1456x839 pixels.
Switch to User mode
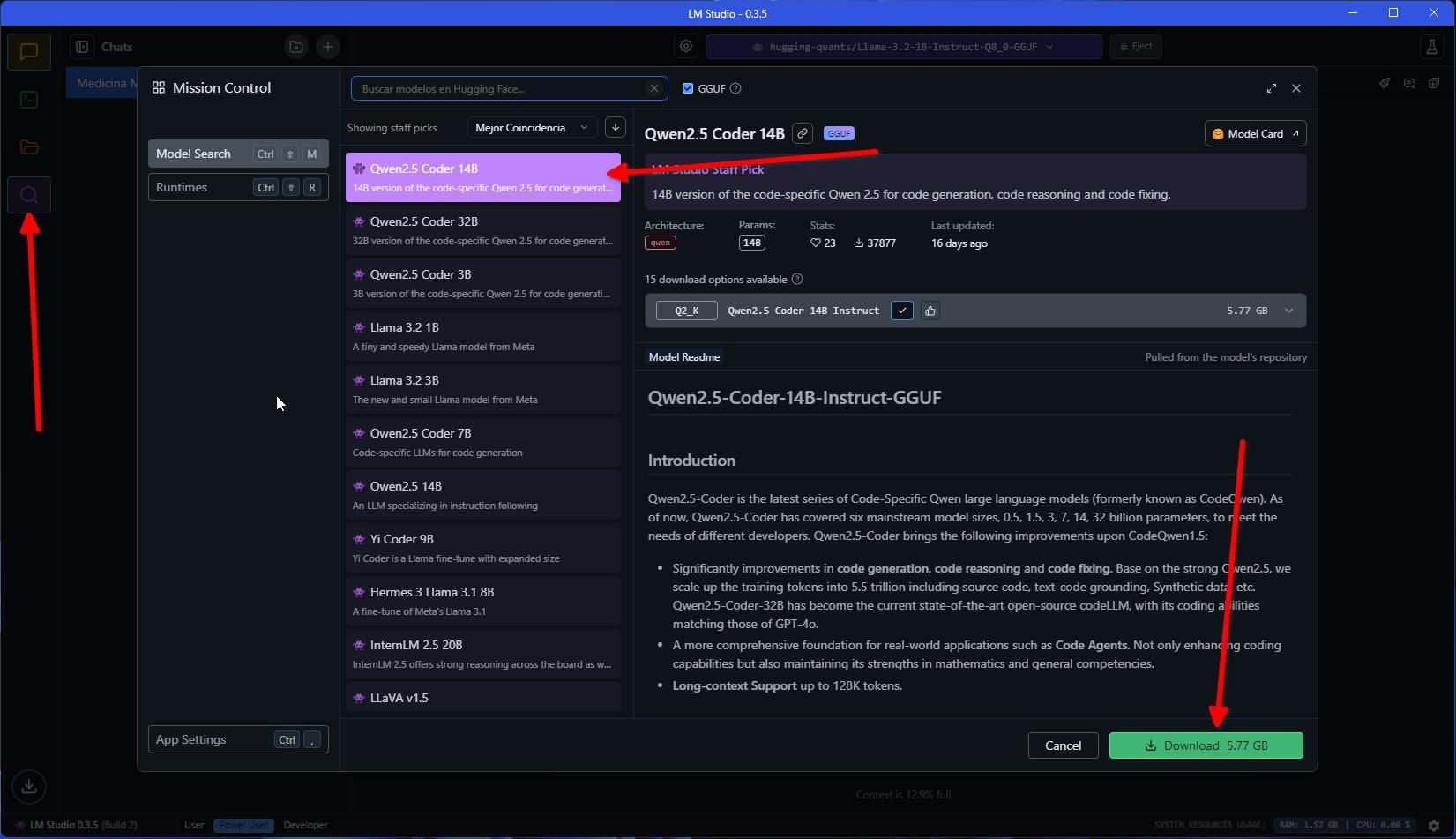[x=194, y=825]
